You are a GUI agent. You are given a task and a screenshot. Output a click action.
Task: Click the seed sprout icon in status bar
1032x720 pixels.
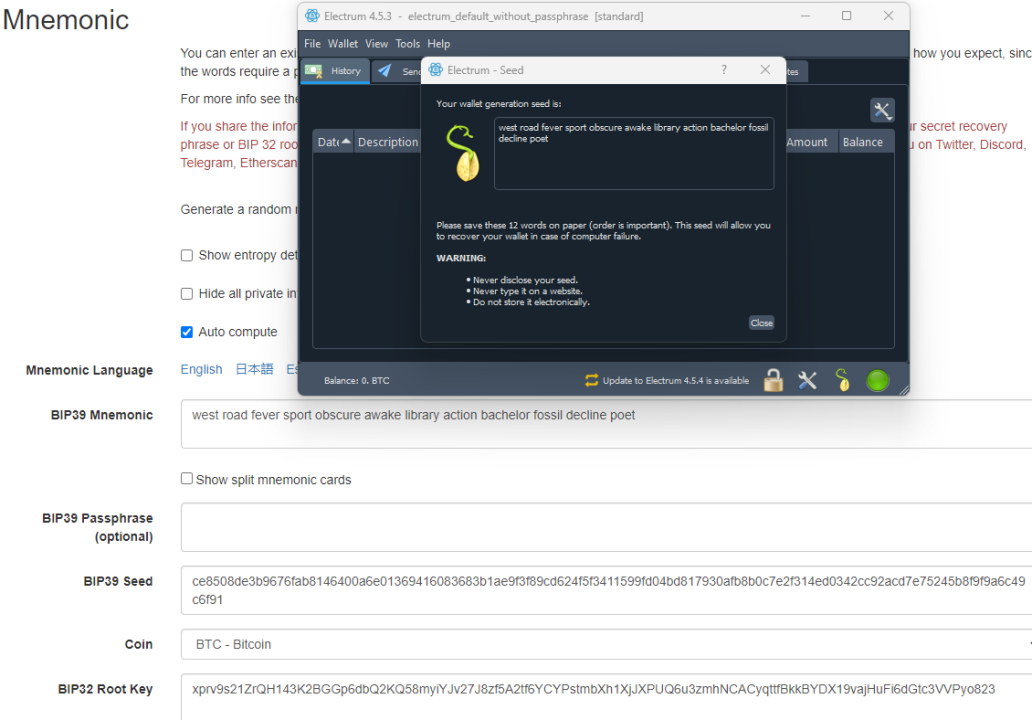[x=842, y=380]
